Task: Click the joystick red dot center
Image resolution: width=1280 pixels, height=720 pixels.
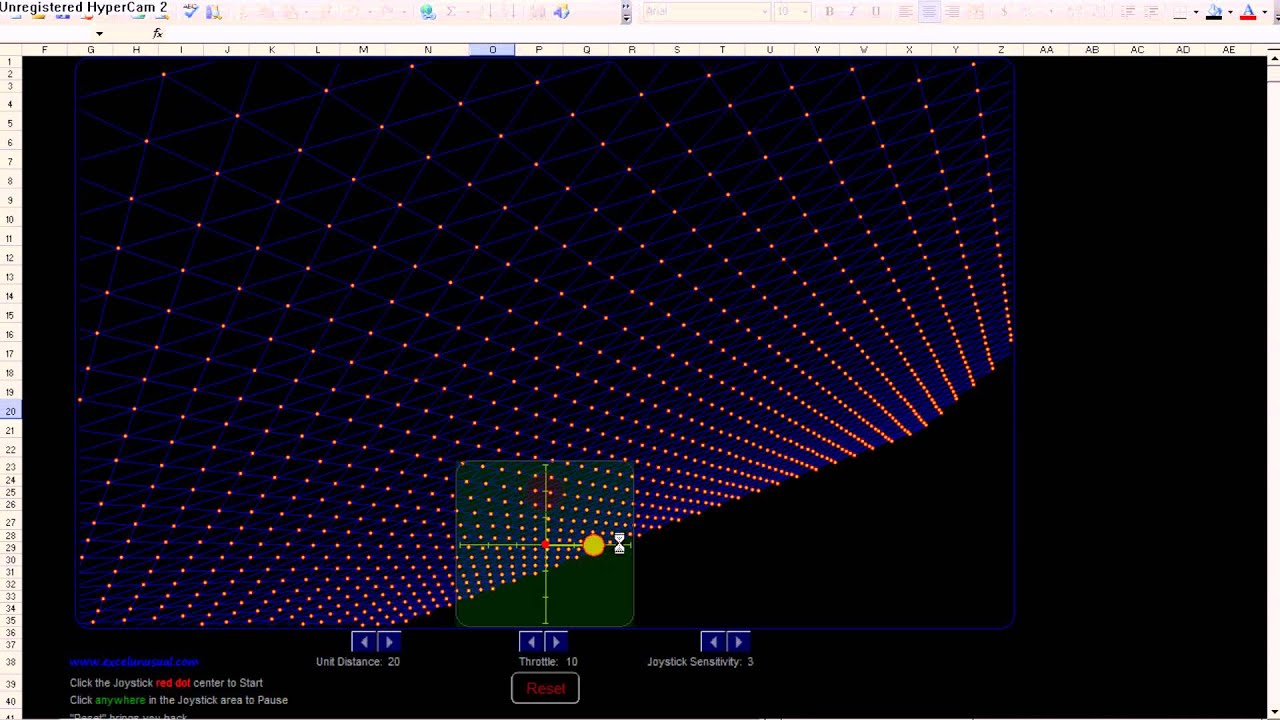Action: coord(545,545)
